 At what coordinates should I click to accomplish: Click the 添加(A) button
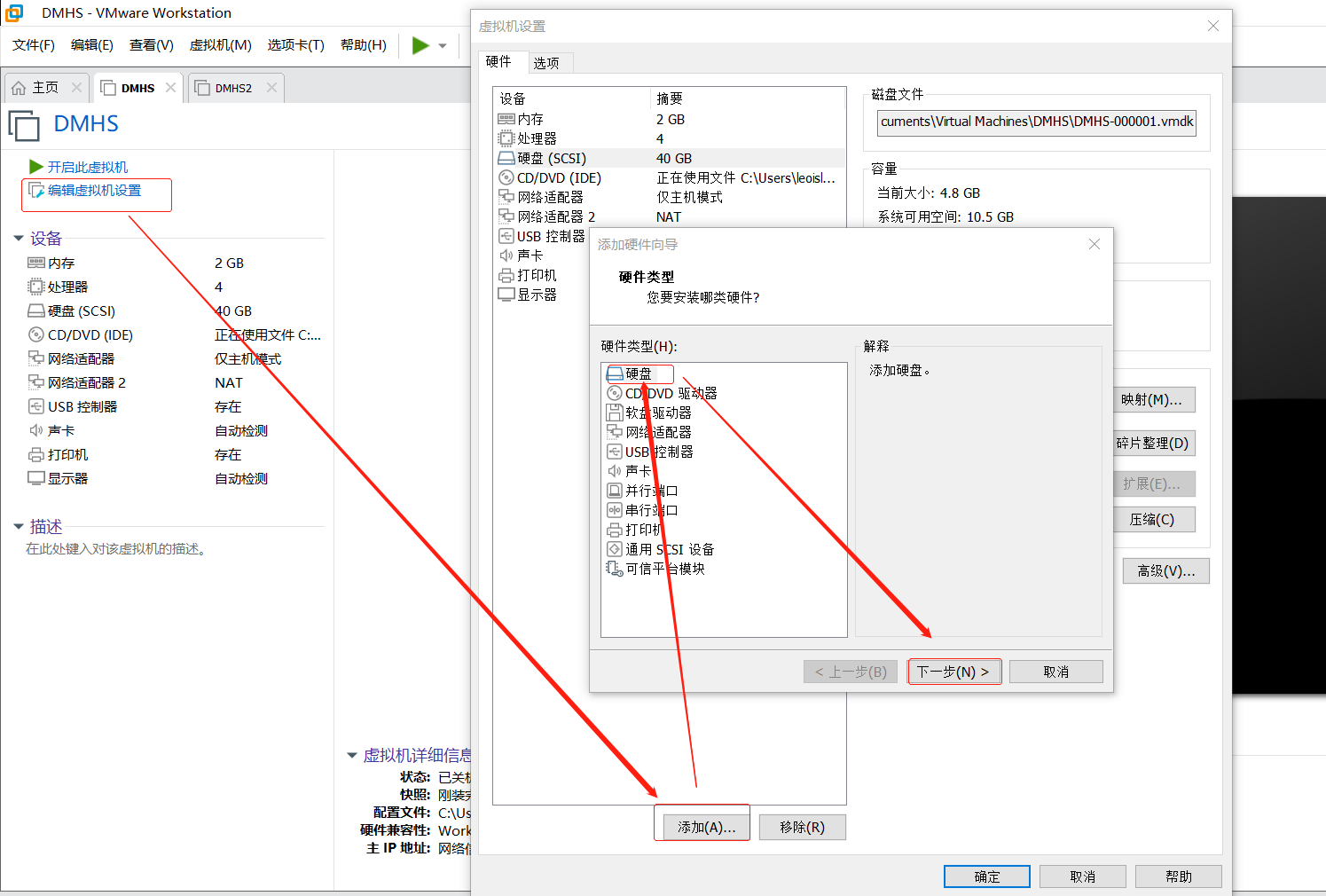pos(702,826)
